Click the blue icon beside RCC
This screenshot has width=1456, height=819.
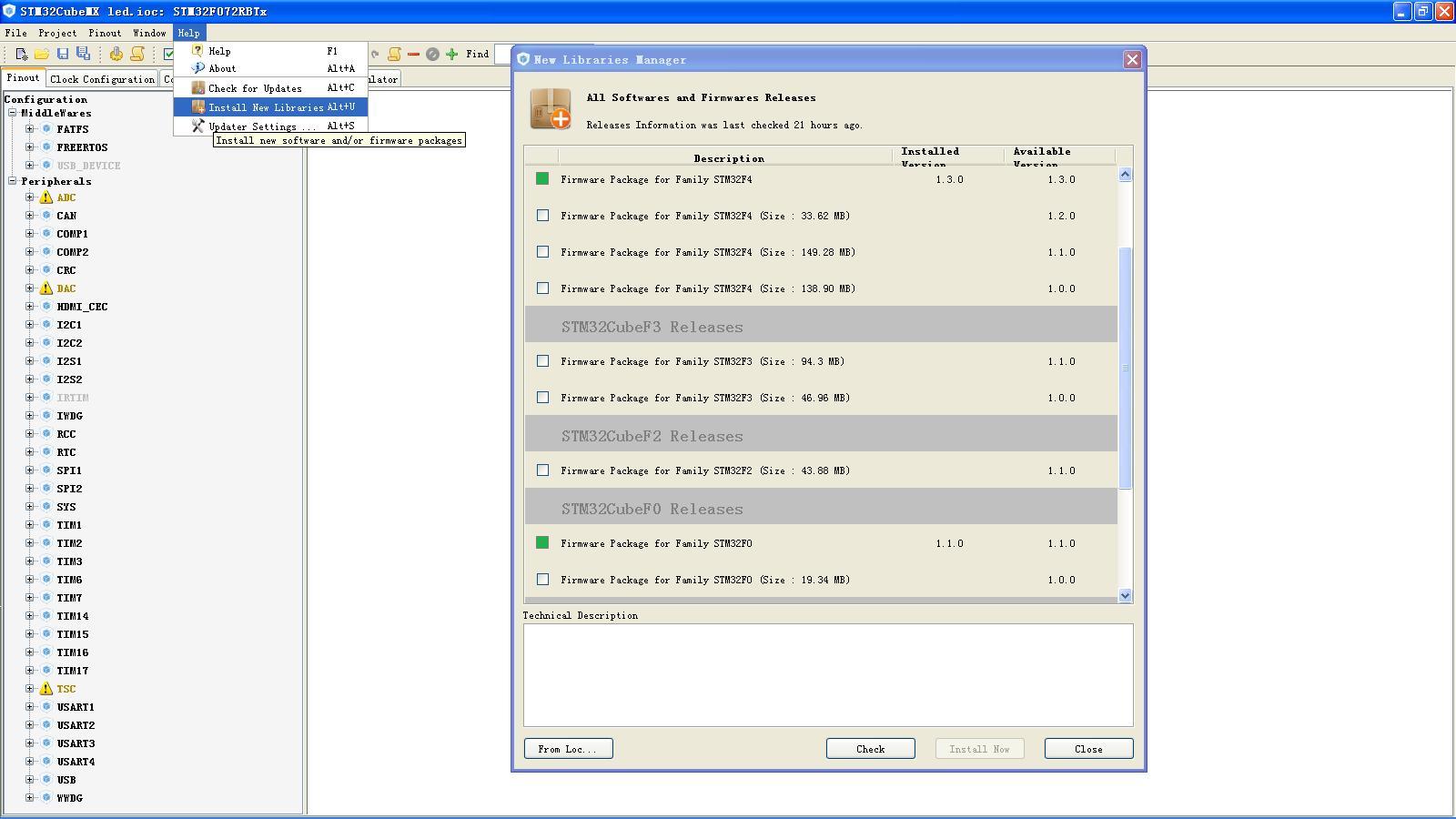(46, 434)
